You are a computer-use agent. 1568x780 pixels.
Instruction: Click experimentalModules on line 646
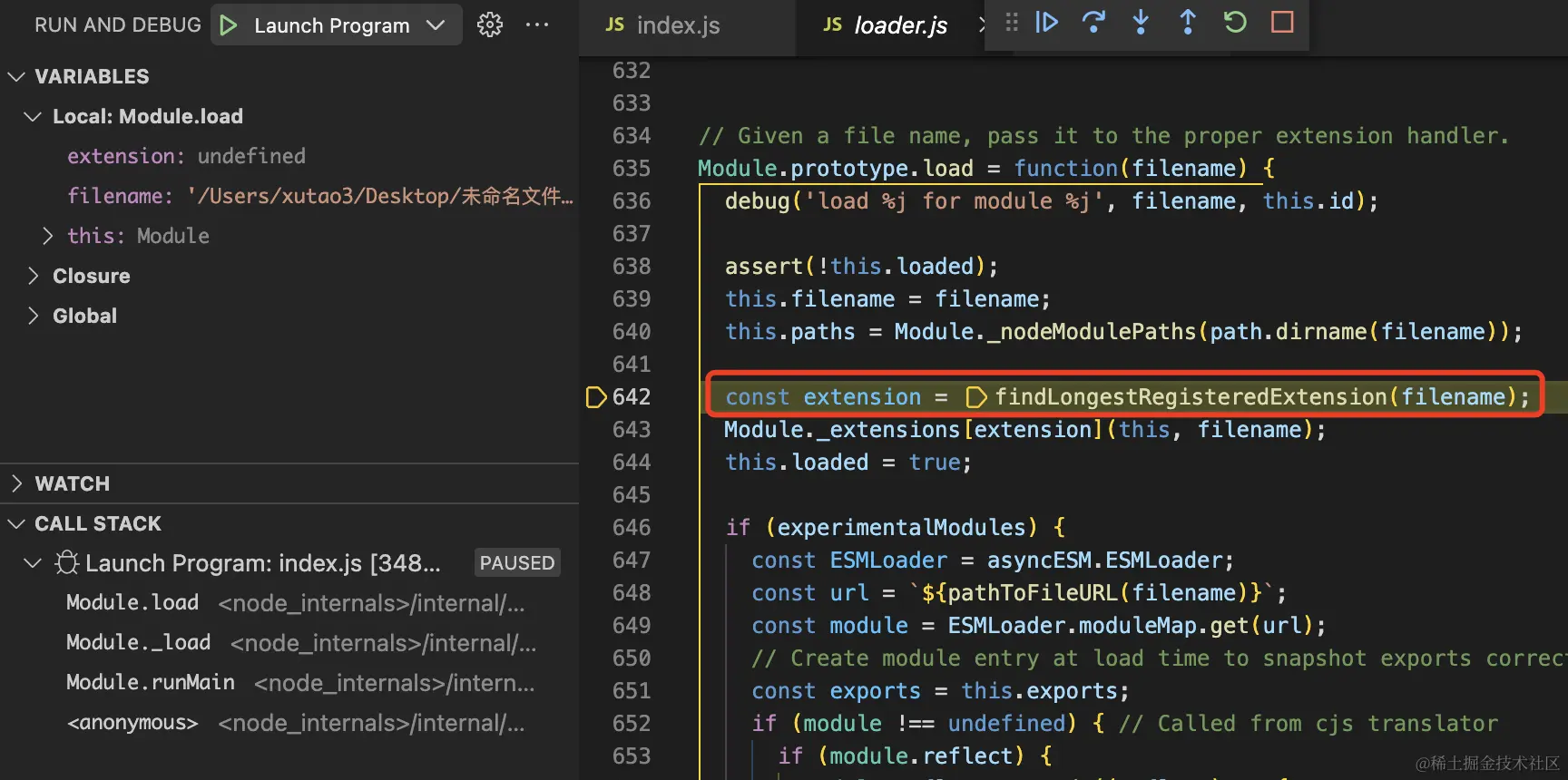click(901, 528)
